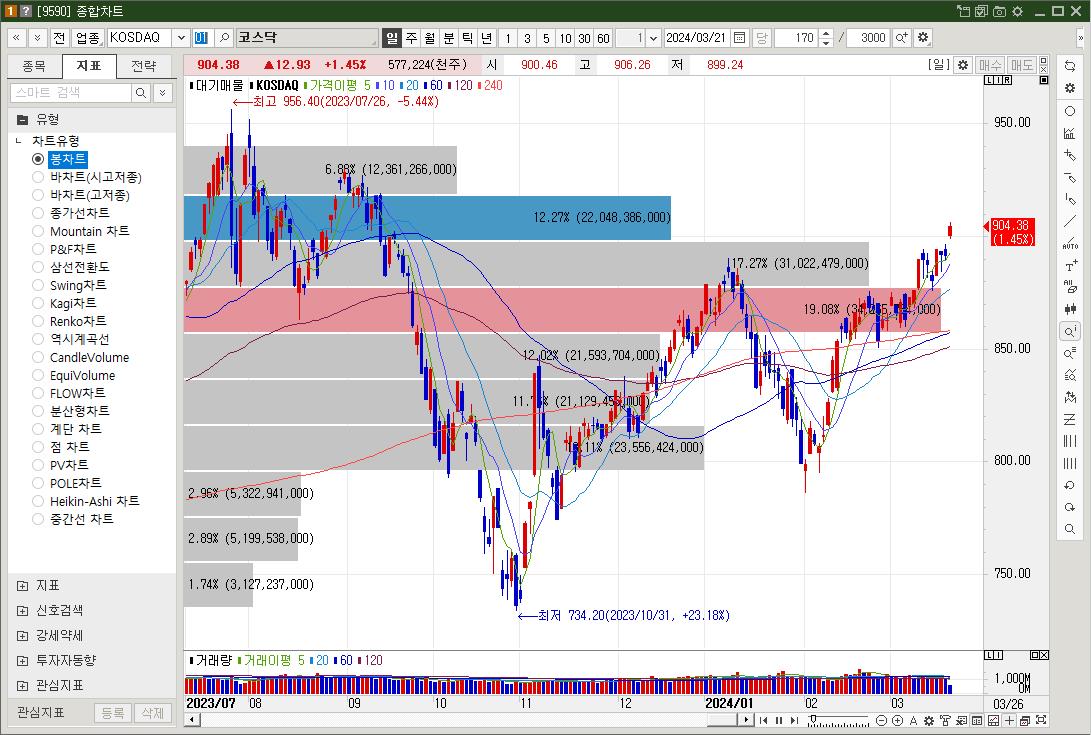This screenshot has height=735, width=1091.
Task: Click the zoom-out minus circle icon
Action: coord(882,720)
